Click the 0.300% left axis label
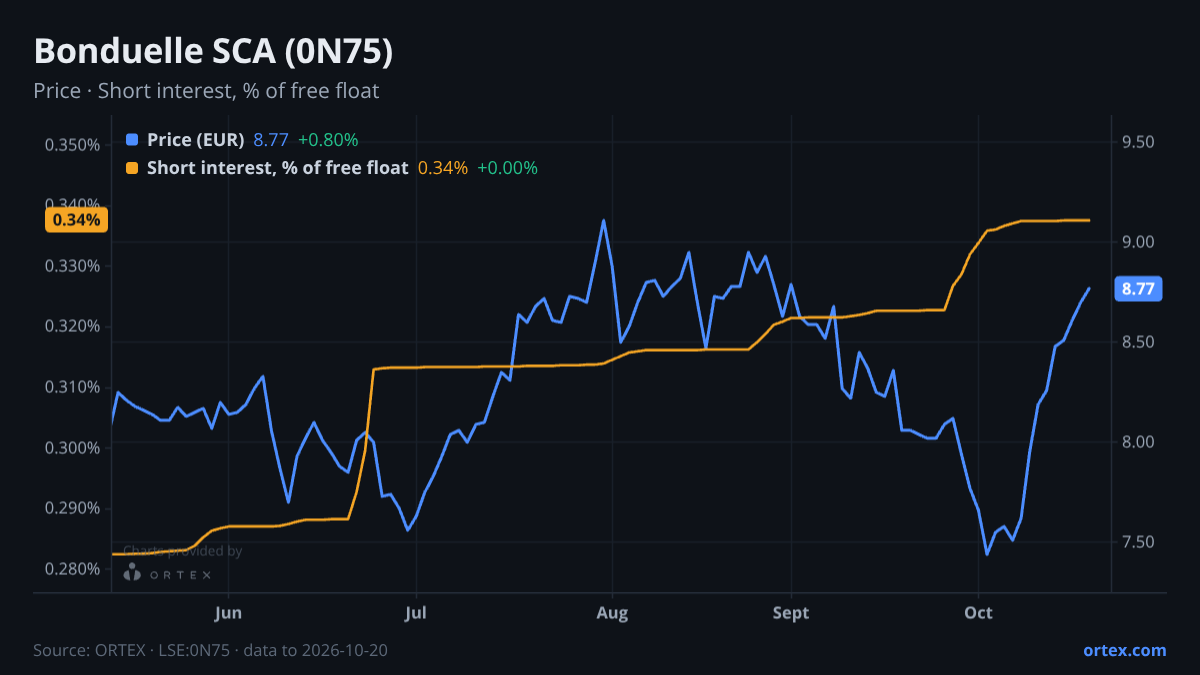 click(x=72, y=447)
